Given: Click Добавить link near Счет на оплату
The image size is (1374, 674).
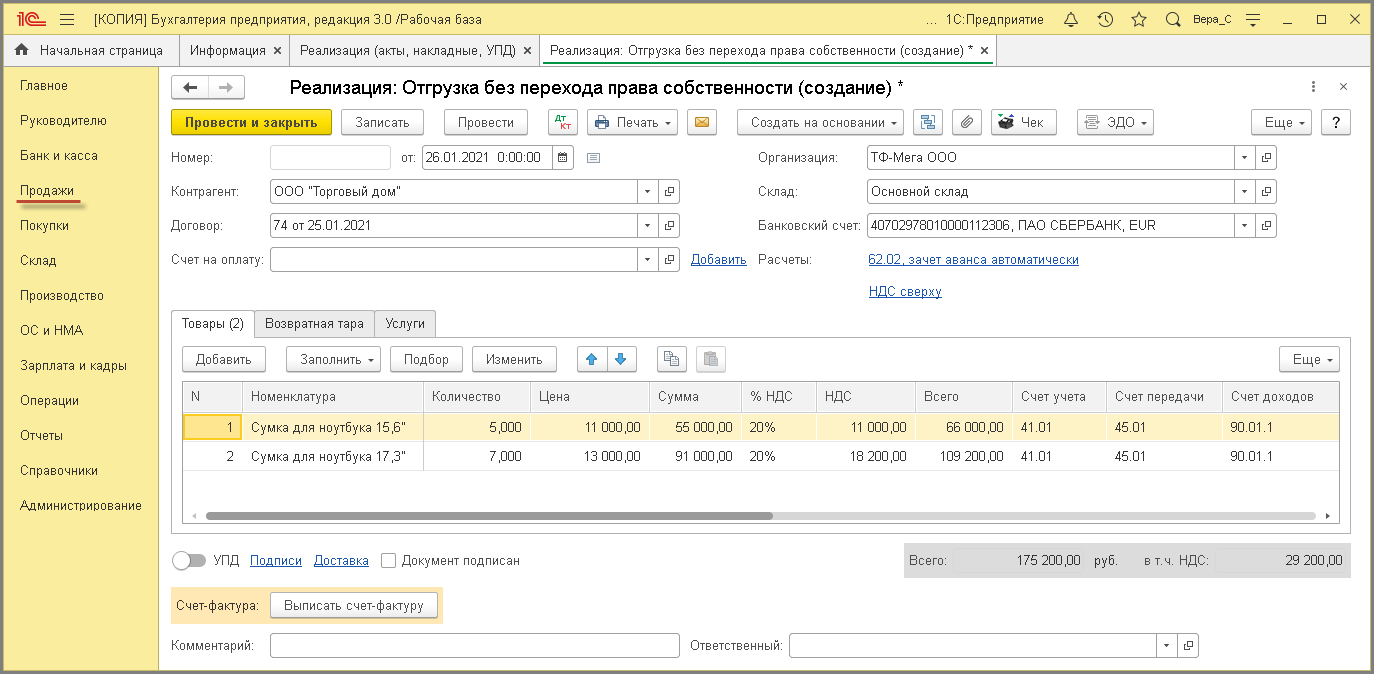Looking at the screenshot, I should click(x=719, y=259).
